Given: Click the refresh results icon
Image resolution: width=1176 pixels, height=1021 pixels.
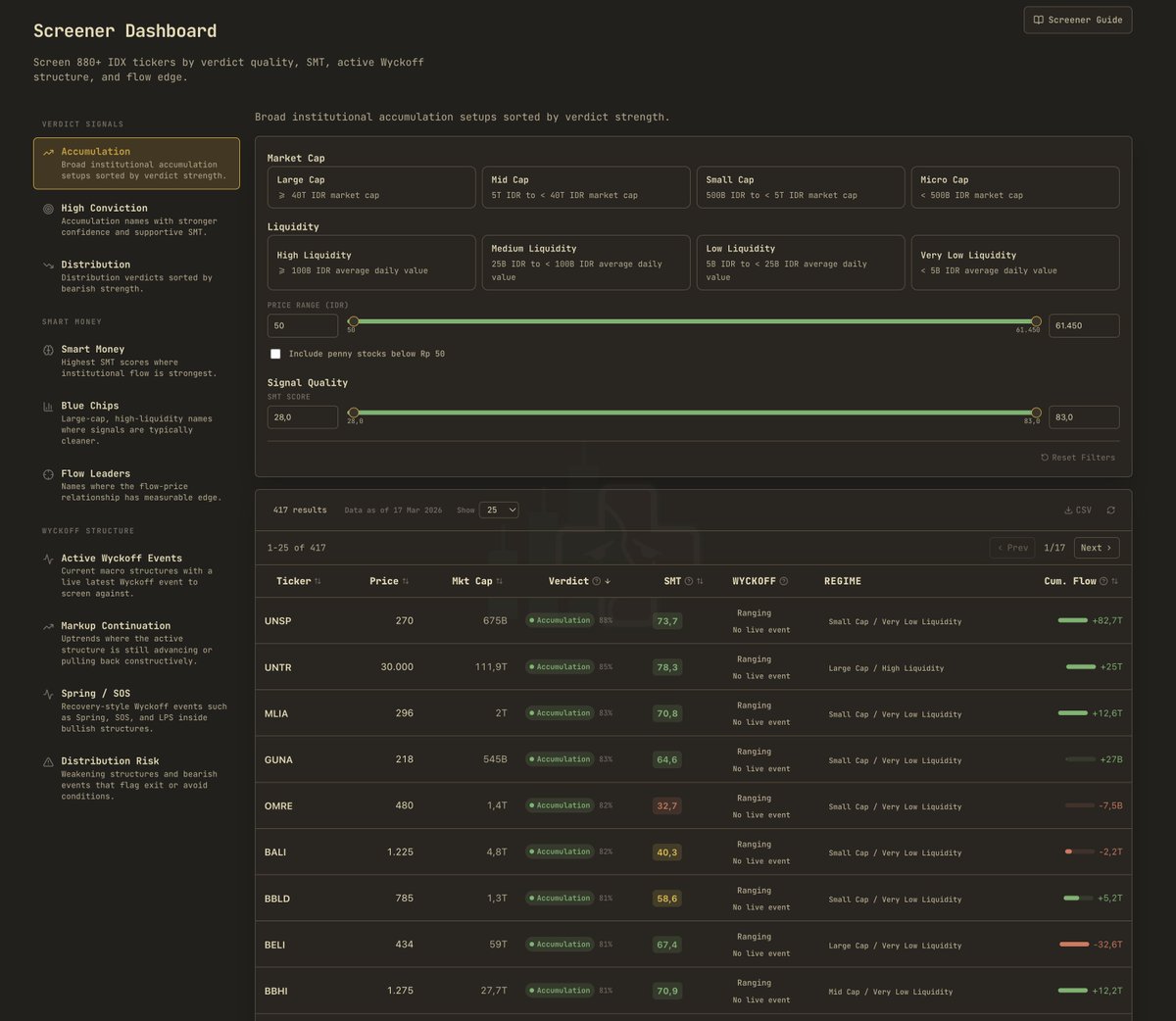Looking at the screenshot, I should coord(1111,510).
